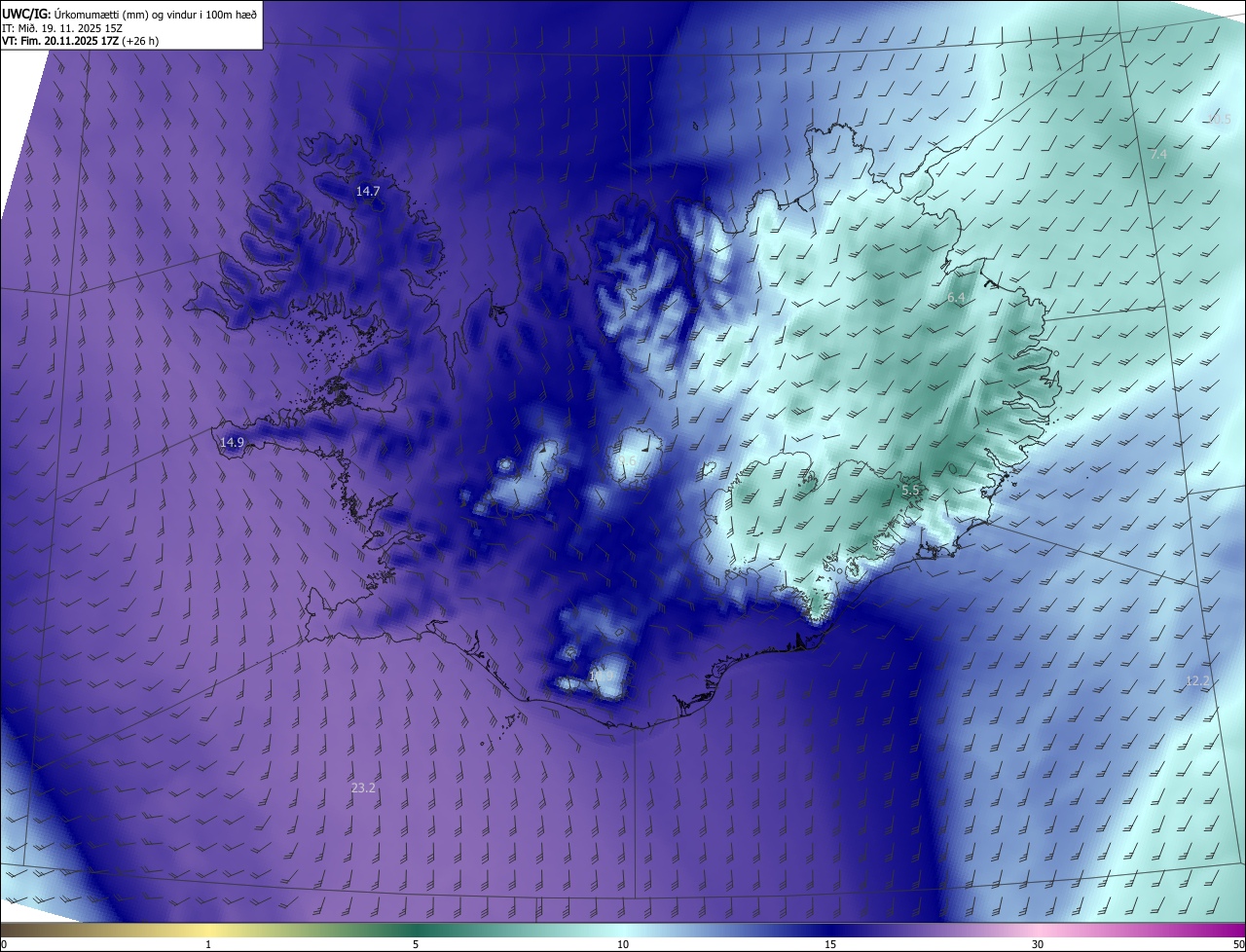This screenshot has height=952, width=1246.
Task: Click the '0' label at the scale's start
Action: tap(4, 944)
